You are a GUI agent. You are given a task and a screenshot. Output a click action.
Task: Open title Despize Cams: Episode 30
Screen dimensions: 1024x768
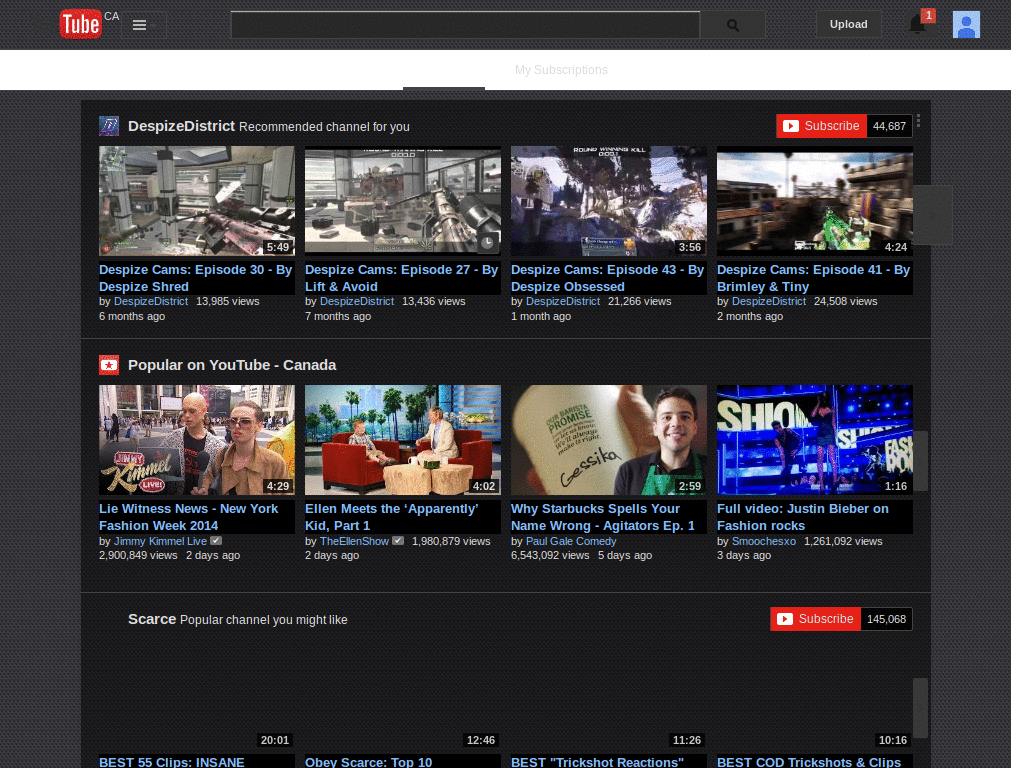pyautogui.click(x=195, y=278)
